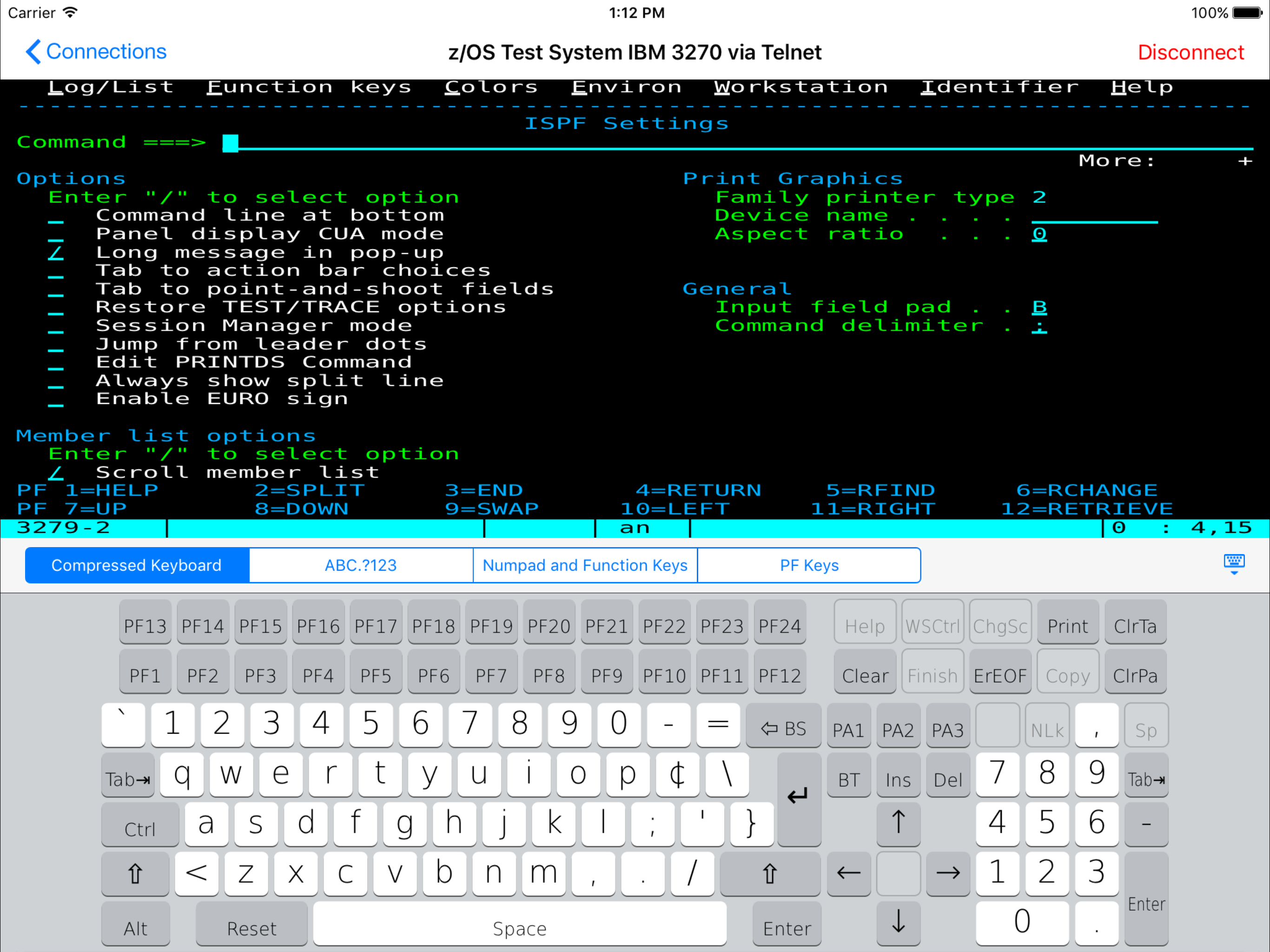Select the Device name input field

click(1094, 217)
